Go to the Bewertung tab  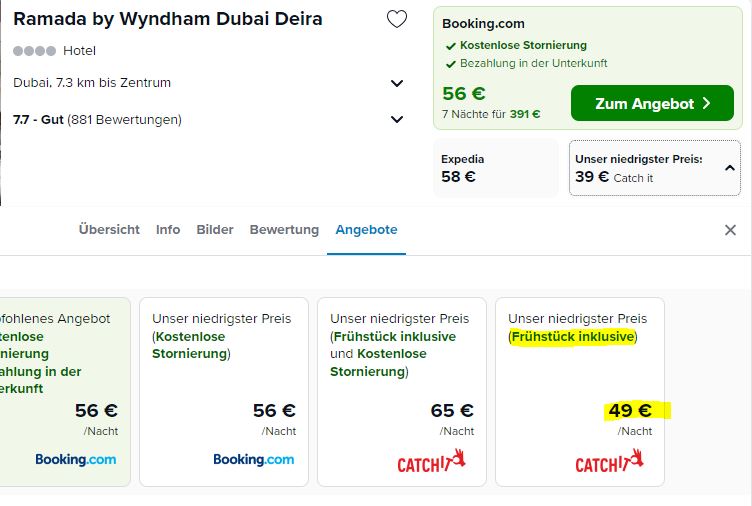pos(284,230)
